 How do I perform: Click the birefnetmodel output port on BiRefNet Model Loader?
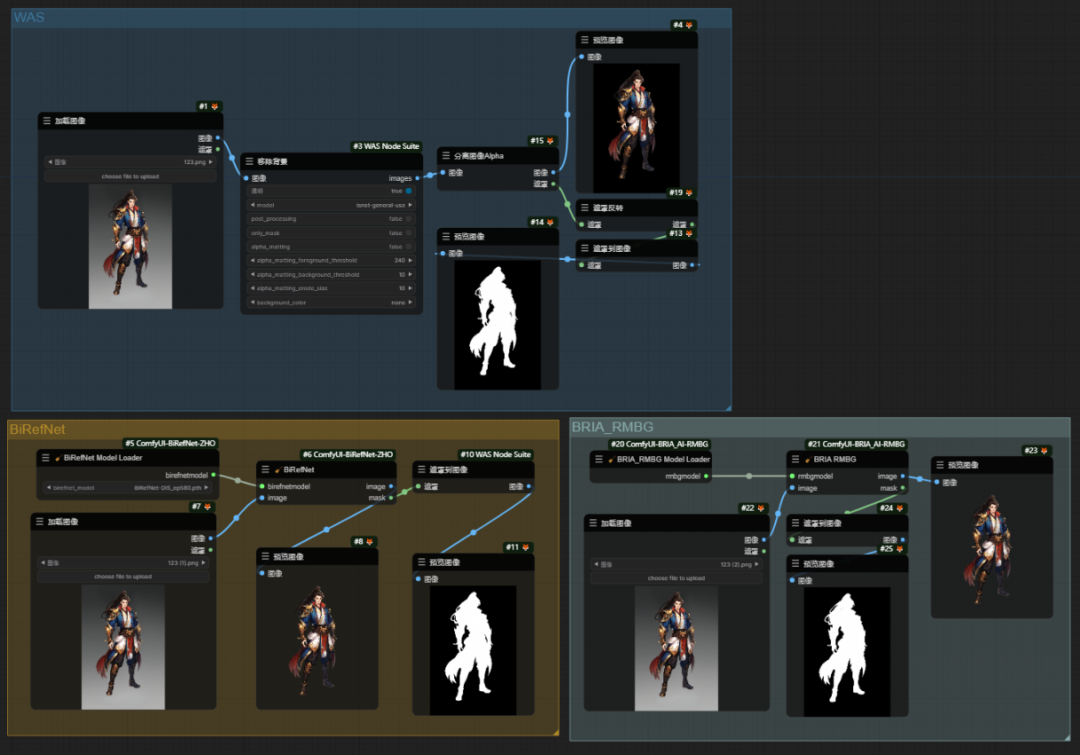[x=214, y=475]
